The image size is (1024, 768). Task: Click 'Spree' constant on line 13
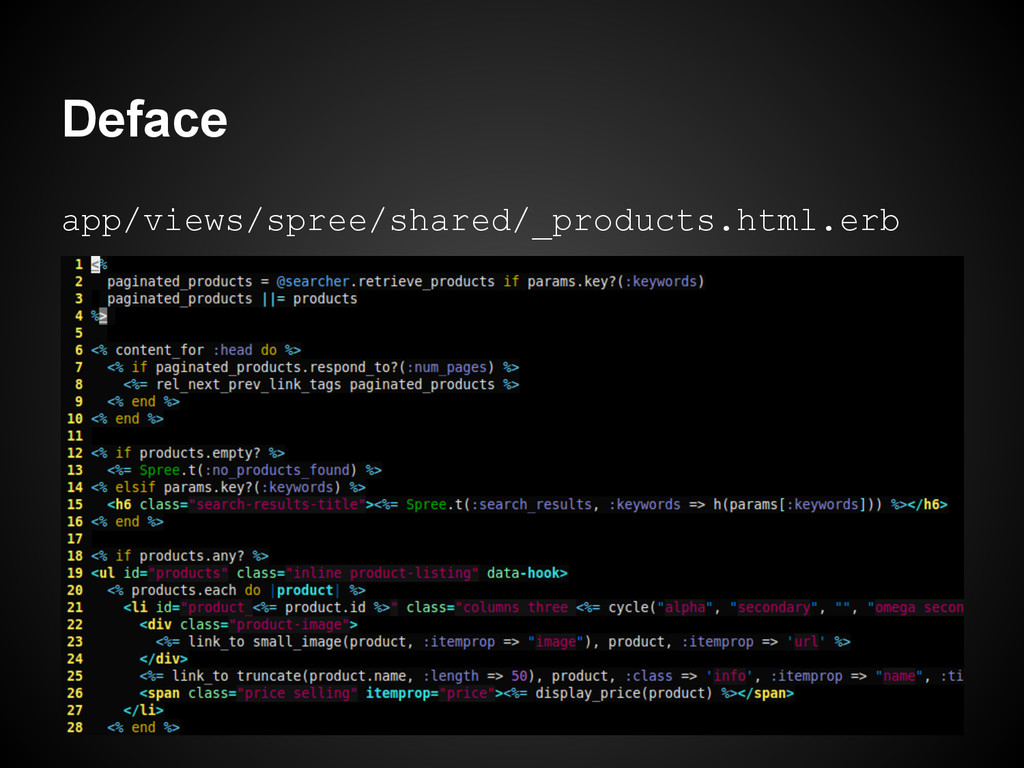coord(159,470)
